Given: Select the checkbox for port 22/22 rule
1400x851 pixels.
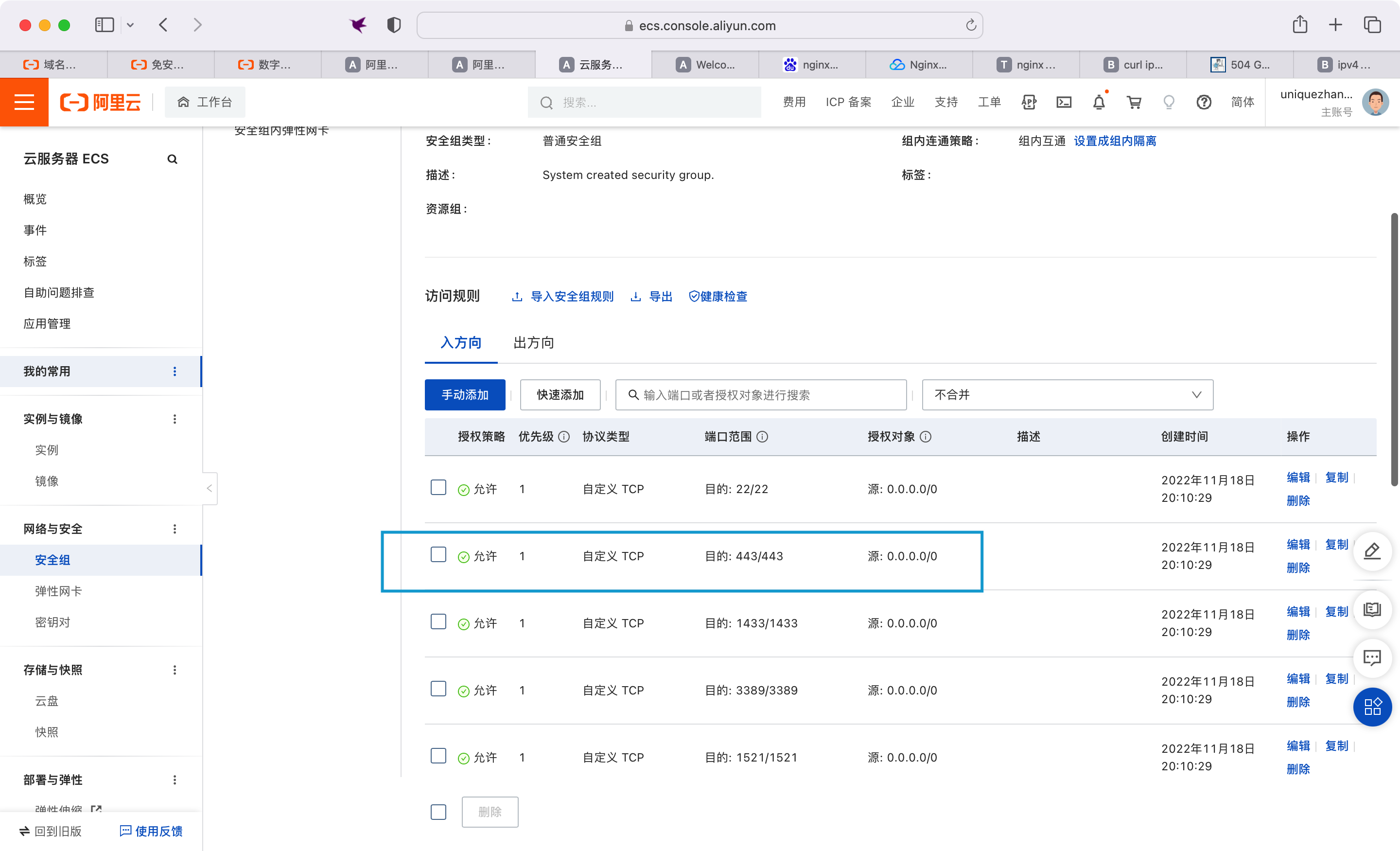Looking at the screenshot, I should (438, 487).
